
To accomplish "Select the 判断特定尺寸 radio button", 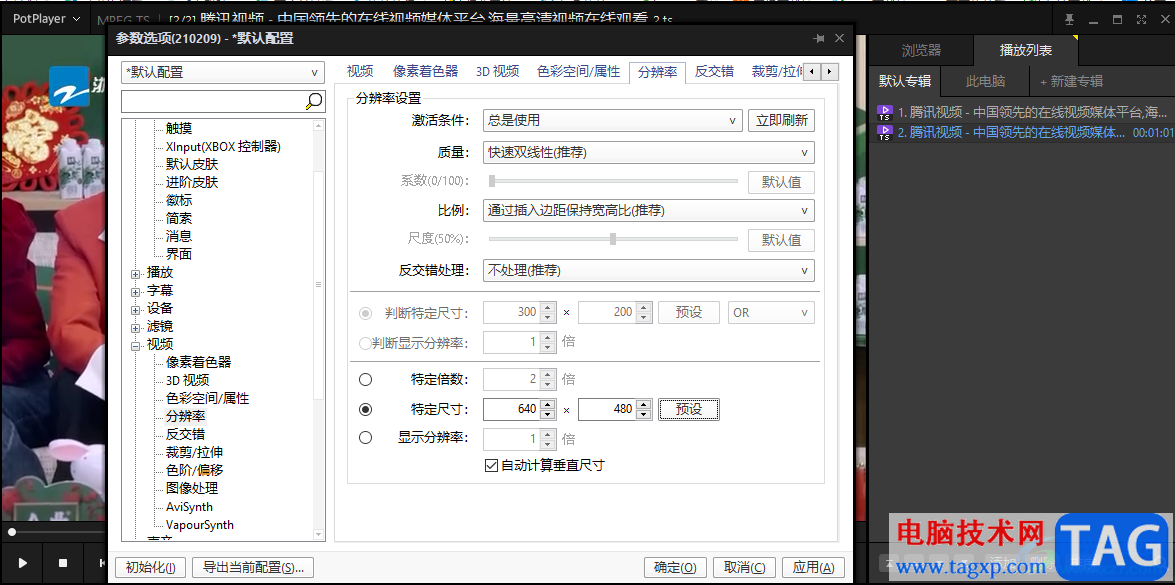I will (366, 312).
